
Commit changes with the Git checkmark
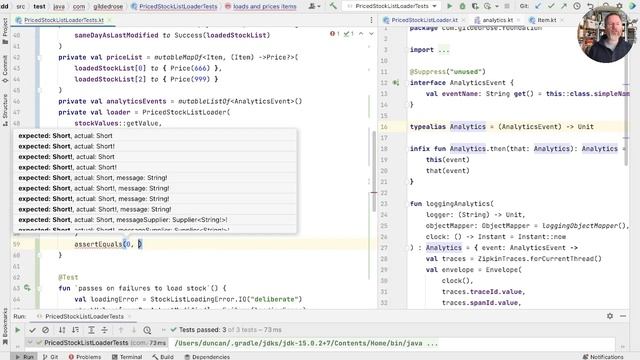tap(551, 6)
